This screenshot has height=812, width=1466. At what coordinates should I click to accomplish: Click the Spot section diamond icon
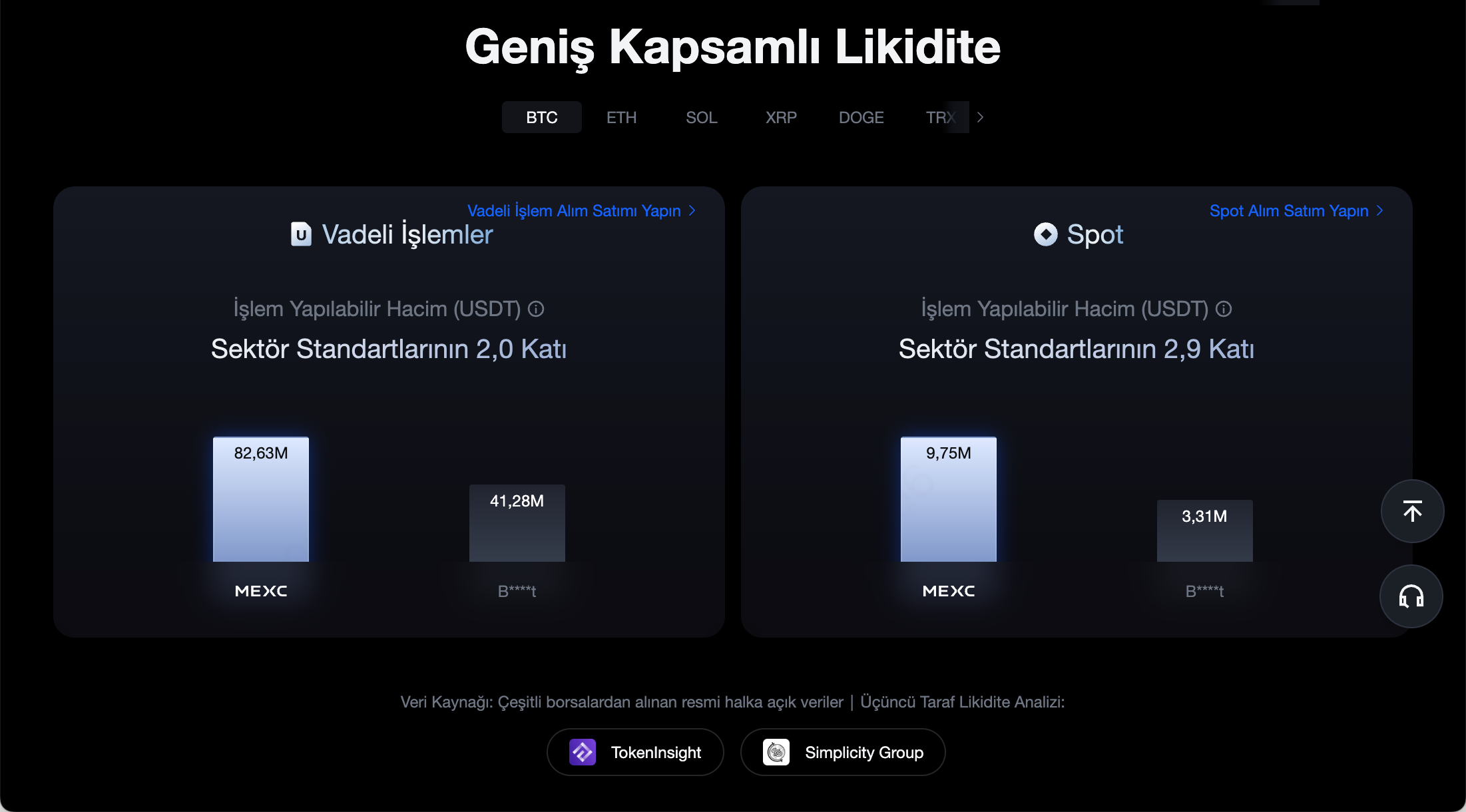coord(1045,234)
